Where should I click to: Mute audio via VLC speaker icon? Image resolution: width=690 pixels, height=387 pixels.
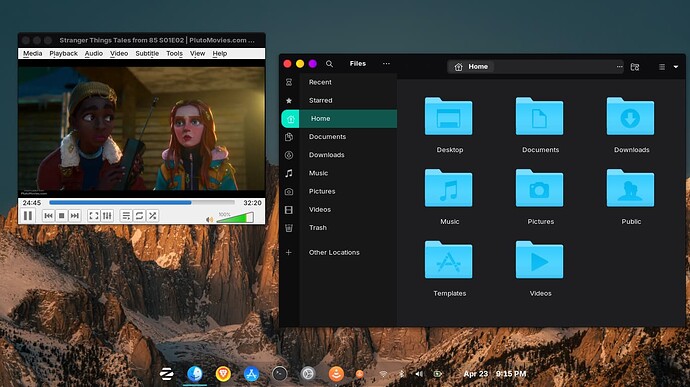209,219
